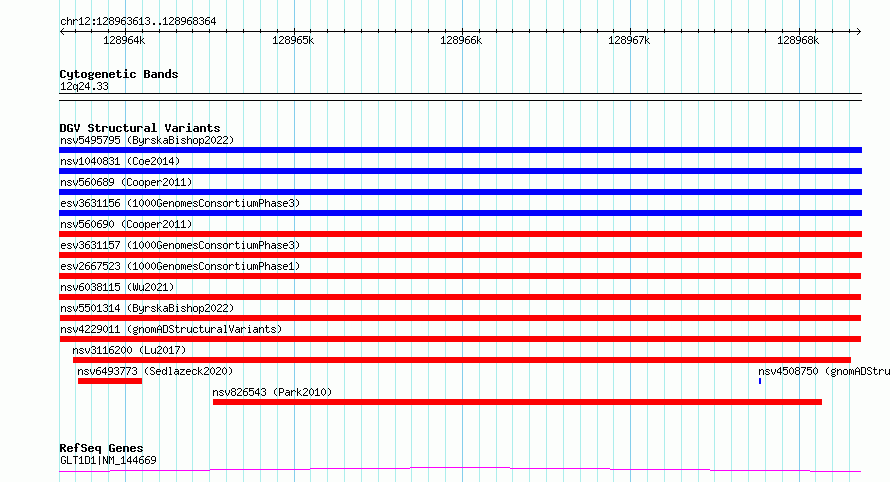Image resolution: width=890 pixels, height=482 pixels.
Task: Click the 128964k ruler tick label
Action: pyautogui.click(x=124, y=40)
